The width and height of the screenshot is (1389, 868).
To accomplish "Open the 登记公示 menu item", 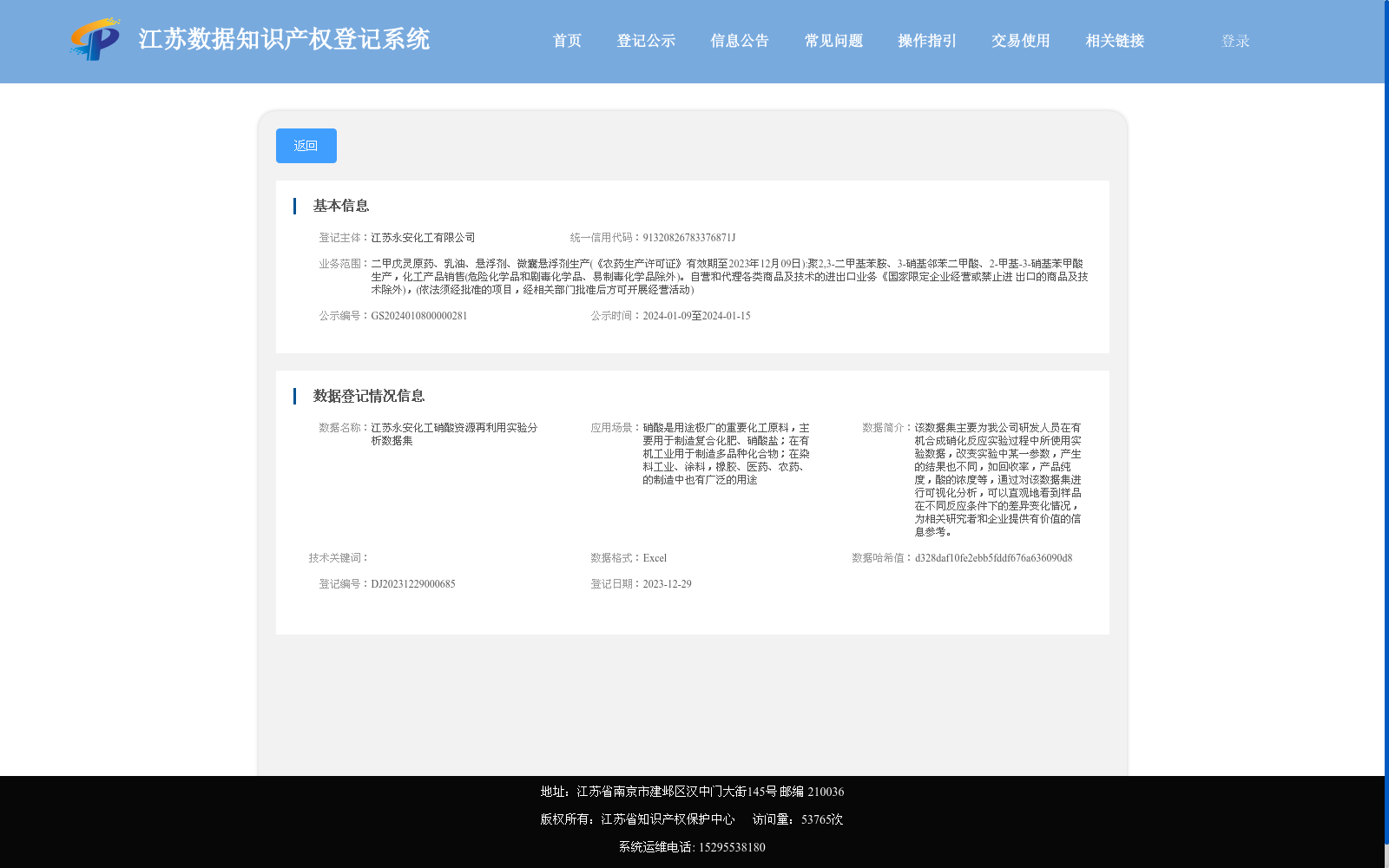I will pos(646,41).
